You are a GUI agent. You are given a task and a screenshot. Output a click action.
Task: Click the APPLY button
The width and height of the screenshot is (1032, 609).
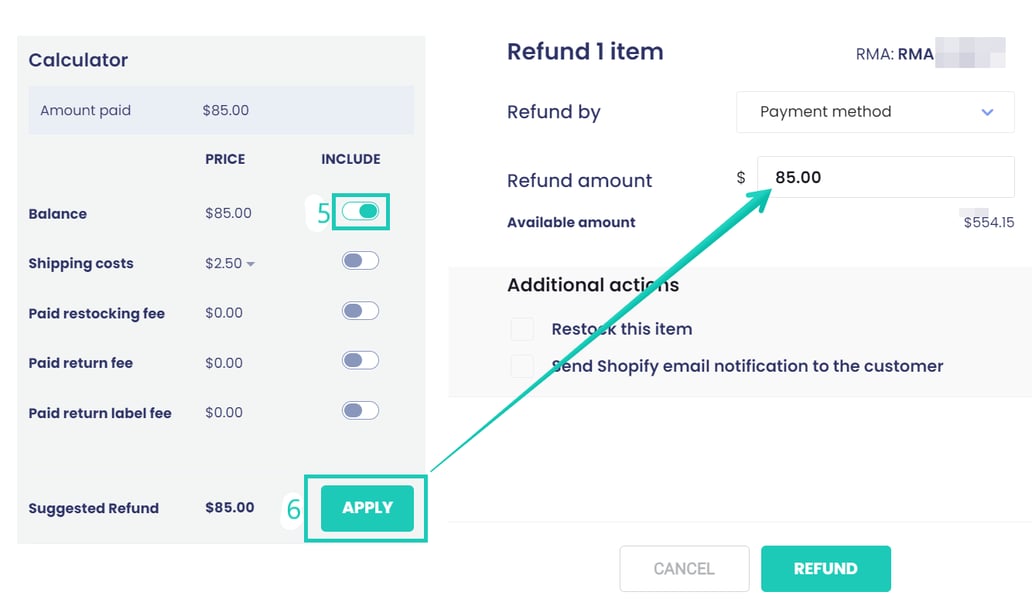(366, 508)
